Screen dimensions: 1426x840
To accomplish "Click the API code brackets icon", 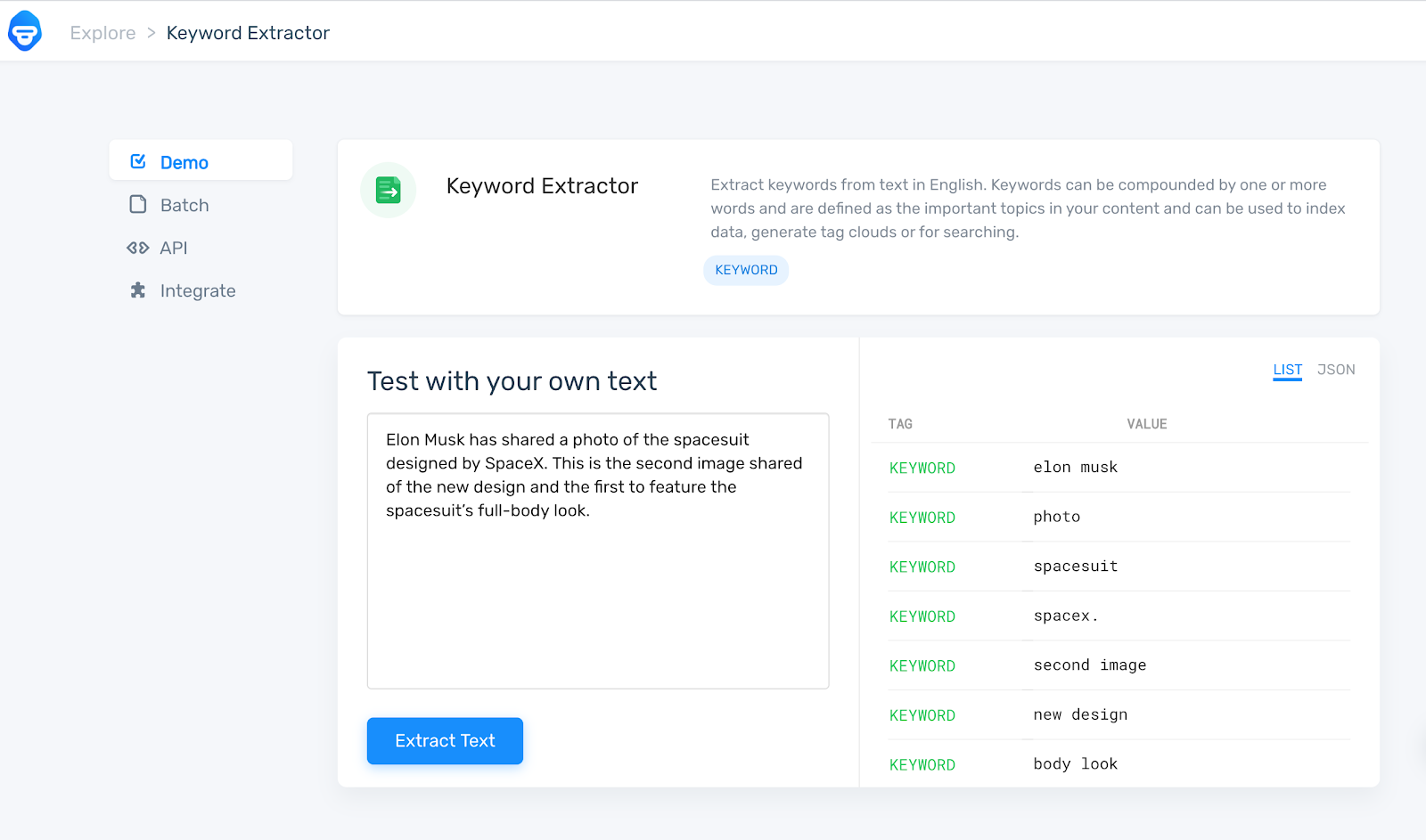I will [x=137, y=248].
